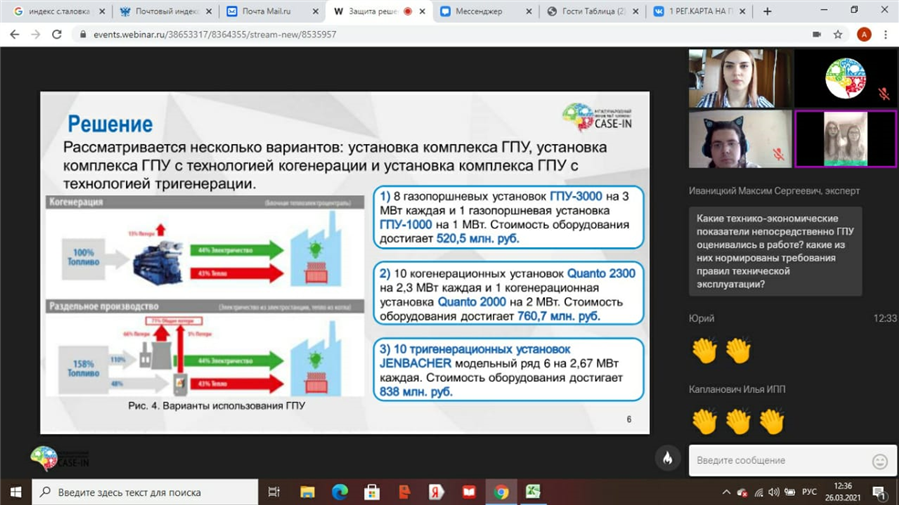
Task: Click the address bar URL
Action: click(x=214, y=34)
